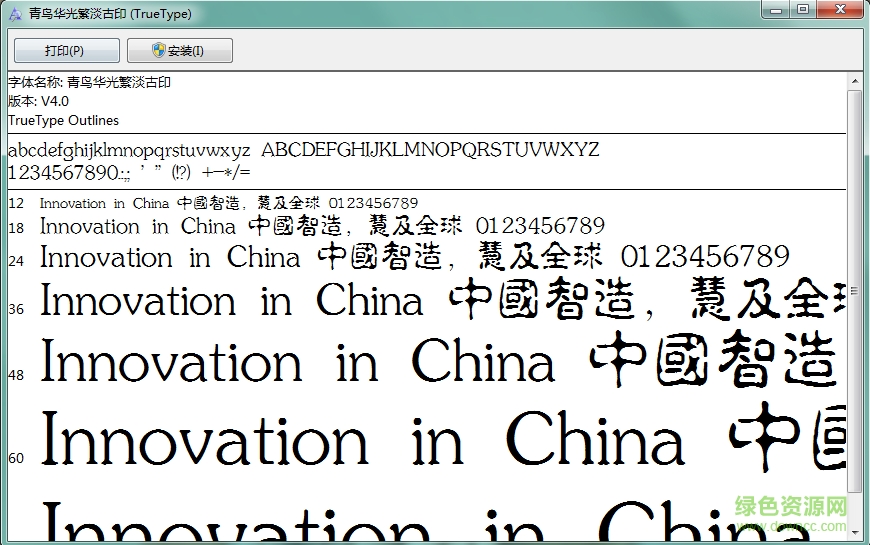The image size is (870, 545).
Task: Click the size 36 label
Action: (16, 310)
